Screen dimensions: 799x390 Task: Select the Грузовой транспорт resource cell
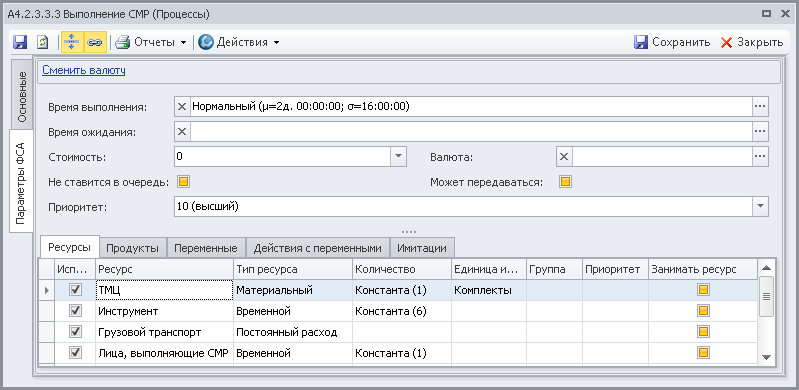164,332
